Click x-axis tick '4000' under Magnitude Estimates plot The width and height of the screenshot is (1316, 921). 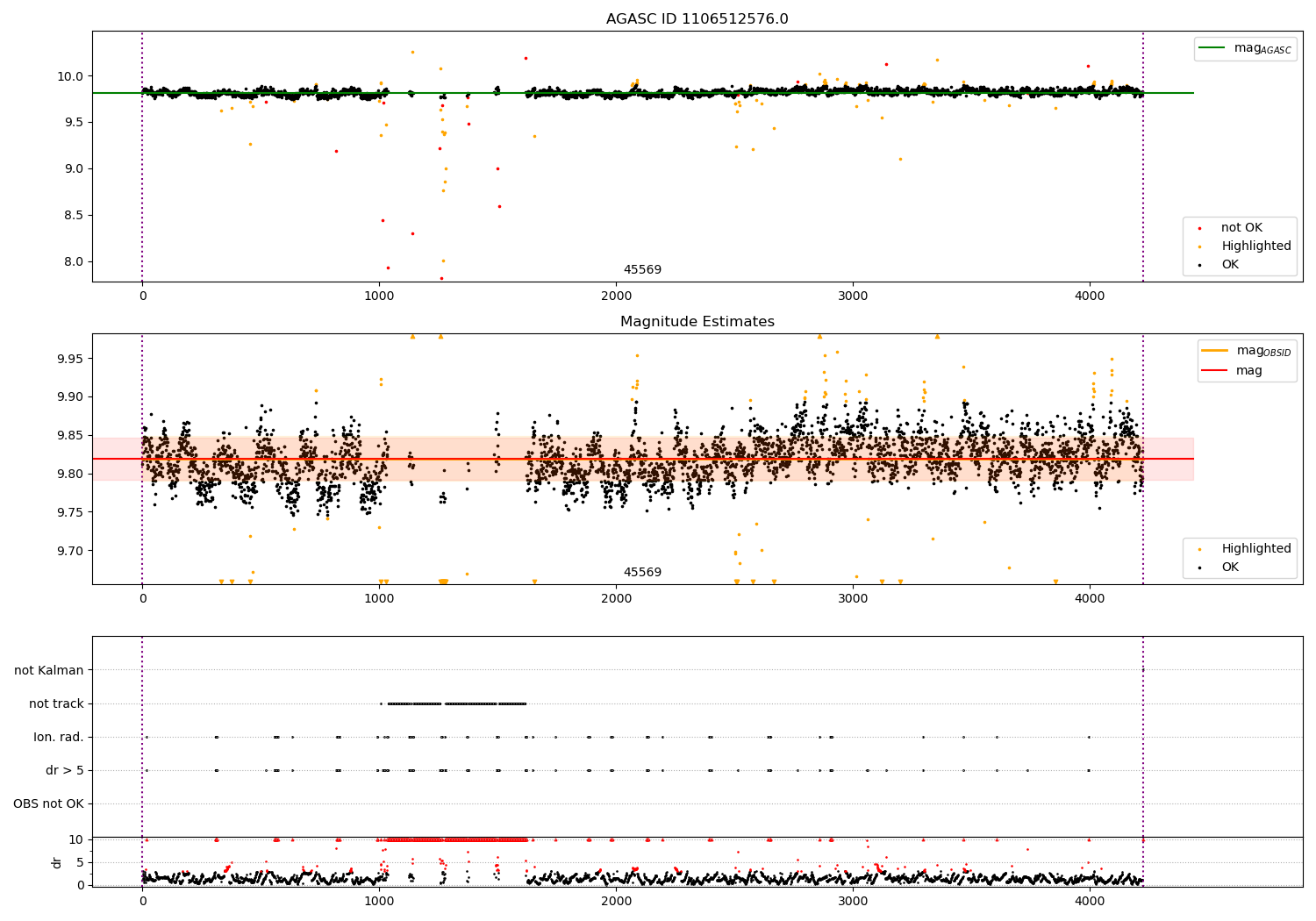[x=1090, y=599]
